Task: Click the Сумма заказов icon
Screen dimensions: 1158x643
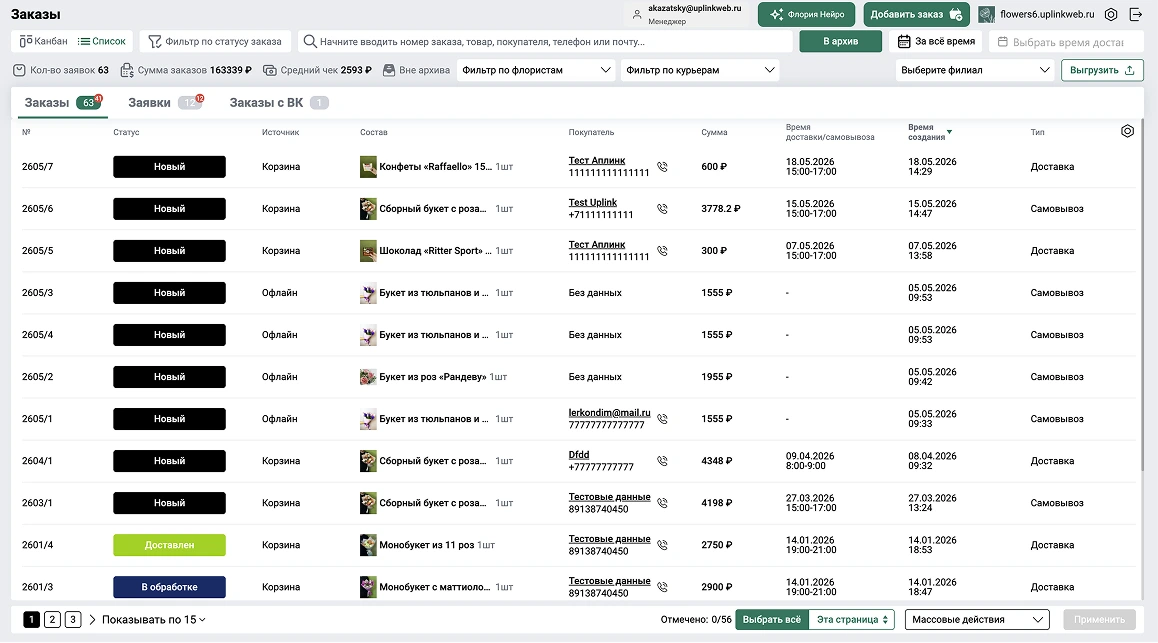Action: tap(127, 70)
